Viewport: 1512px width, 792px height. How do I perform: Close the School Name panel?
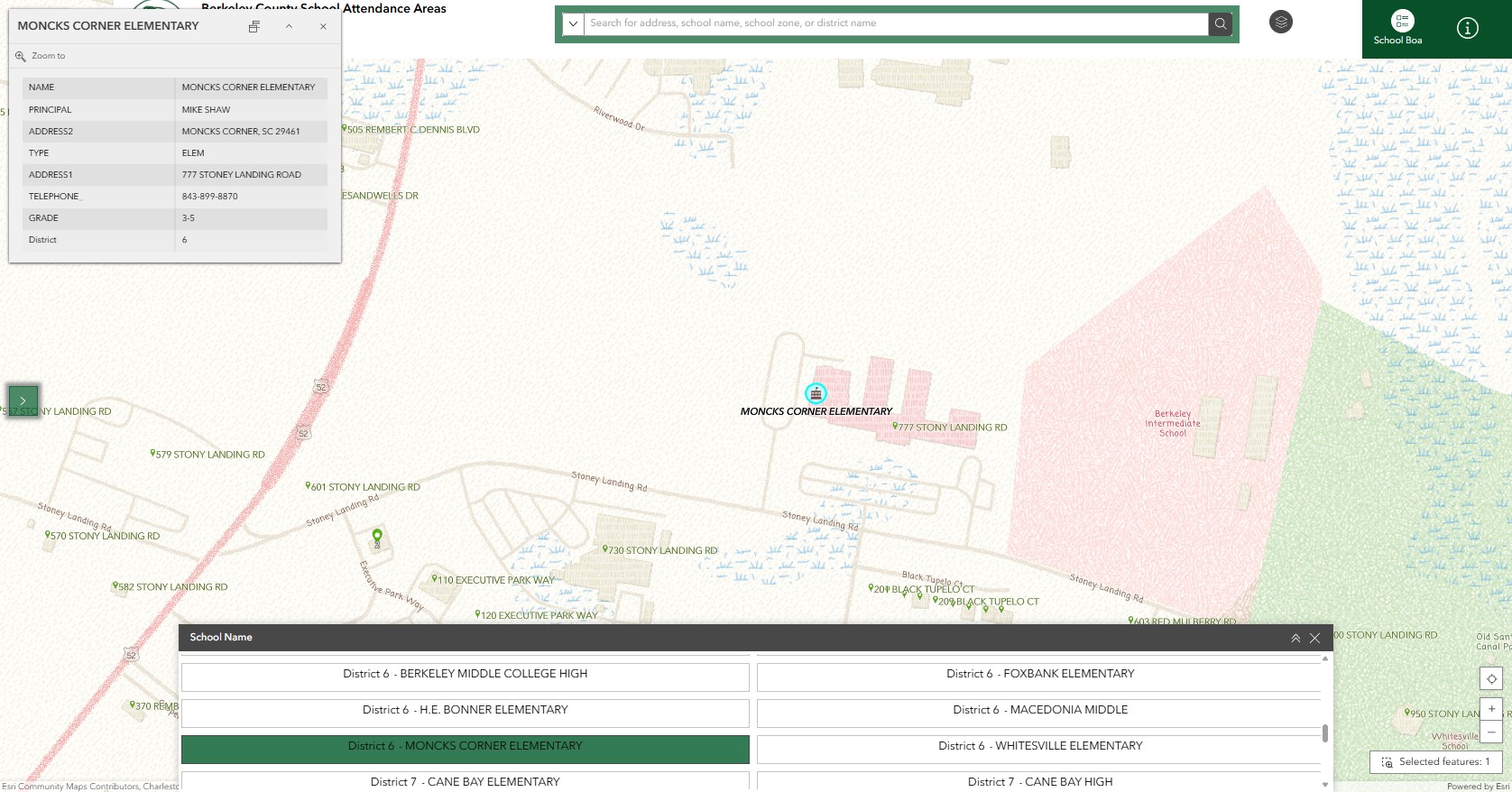click(x=1315, y=638)
